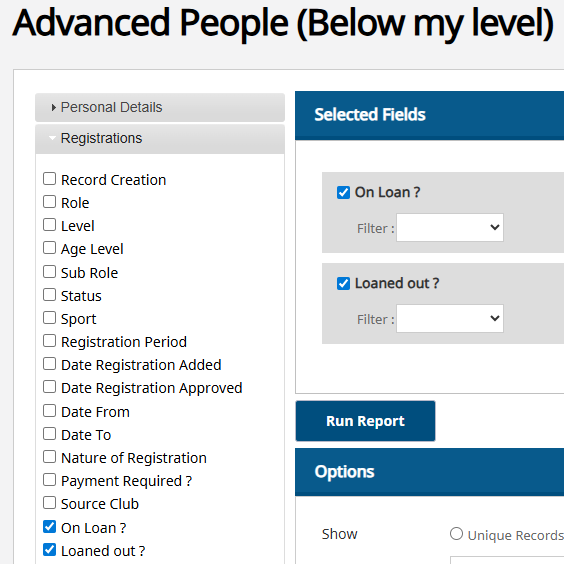
Task: Uncheck On Loan in Selected Fields
Action: (x=343, y=192)
